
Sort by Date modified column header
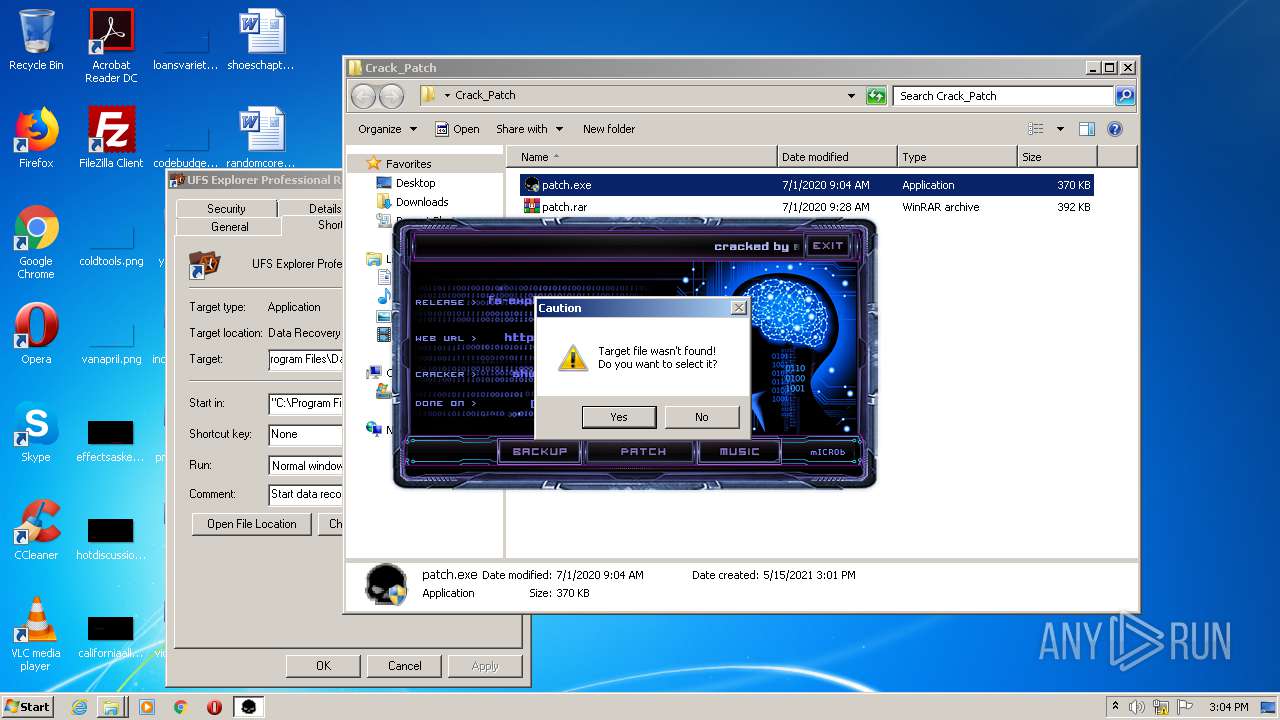[837, 157]
